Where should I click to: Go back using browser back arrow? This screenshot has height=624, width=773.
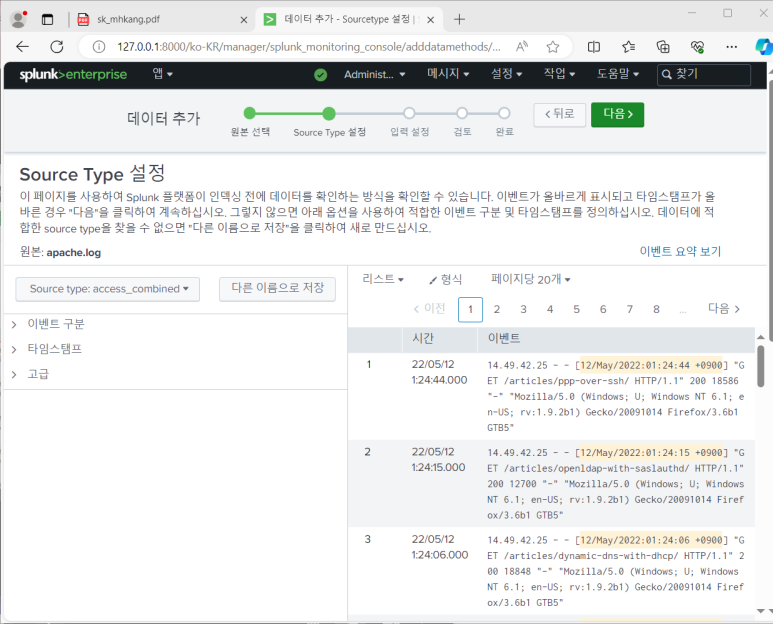click(x=23, y=47)
